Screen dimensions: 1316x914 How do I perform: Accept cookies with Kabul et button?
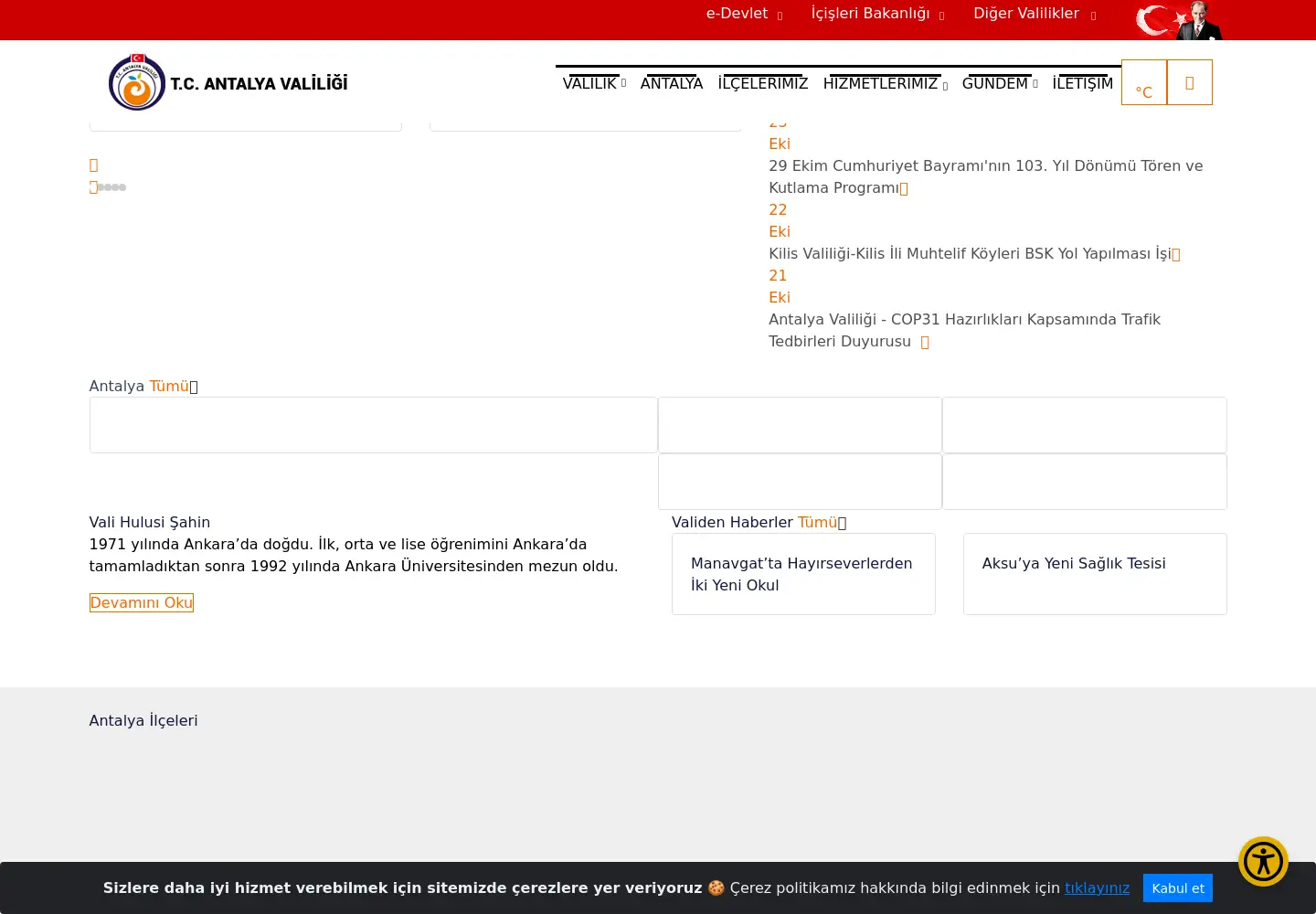coord(1178,888)
